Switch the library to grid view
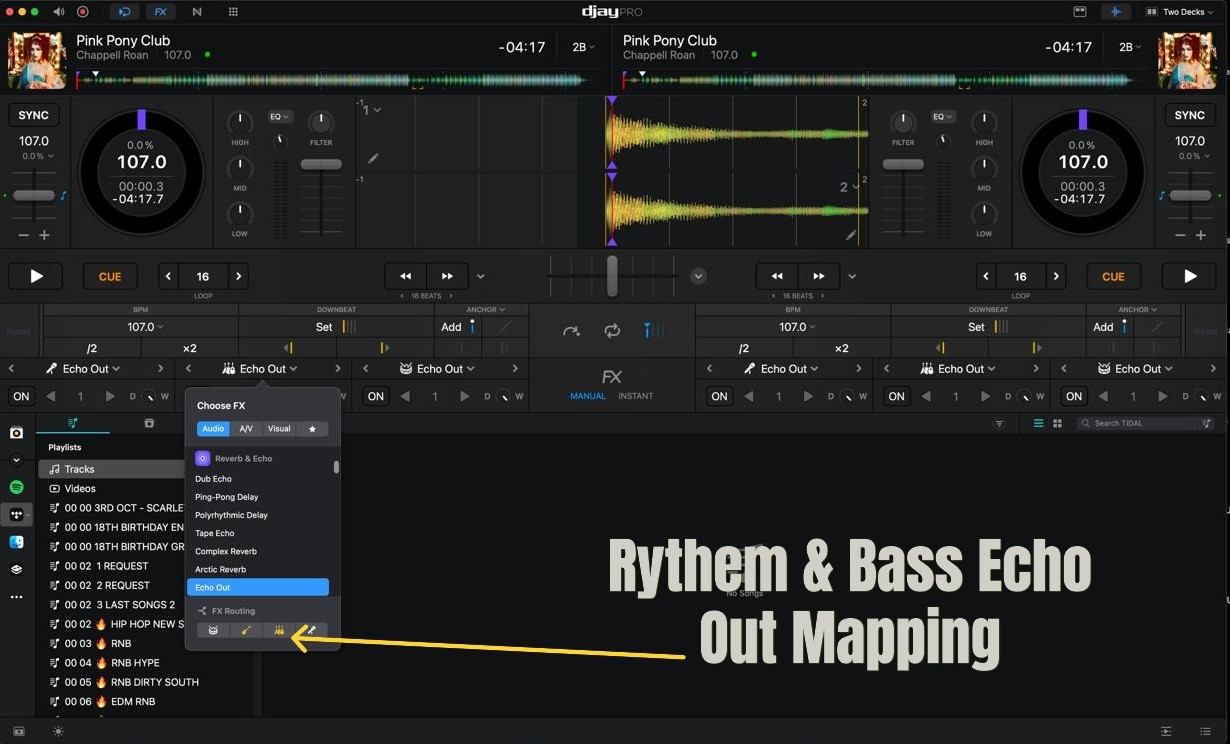1230x744 pixels. (1057, 424)
